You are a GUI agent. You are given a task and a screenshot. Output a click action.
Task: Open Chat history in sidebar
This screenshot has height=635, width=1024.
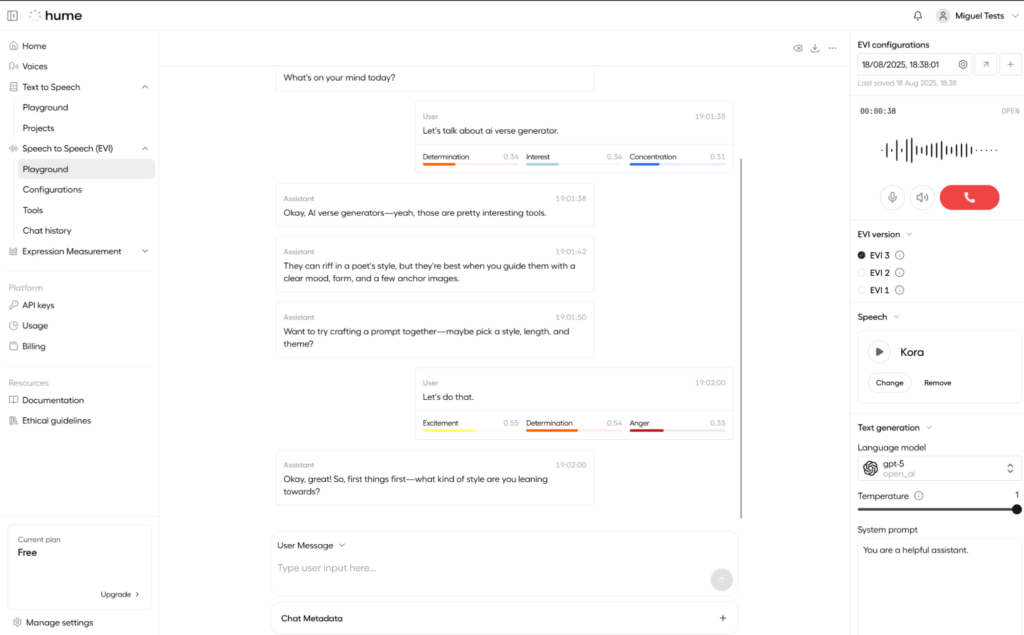point(47,231)
